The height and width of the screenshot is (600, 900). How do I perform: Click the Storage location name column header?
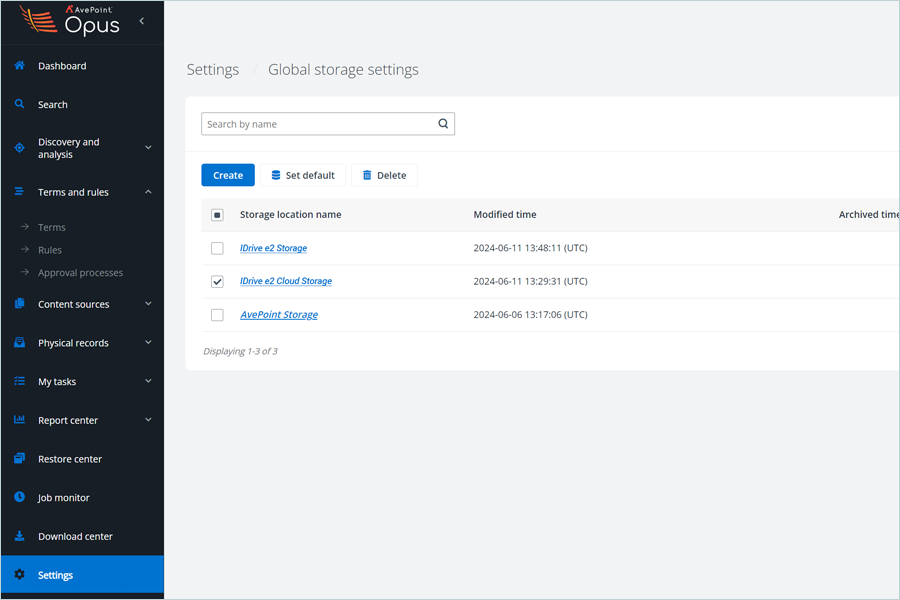(290, 215)
